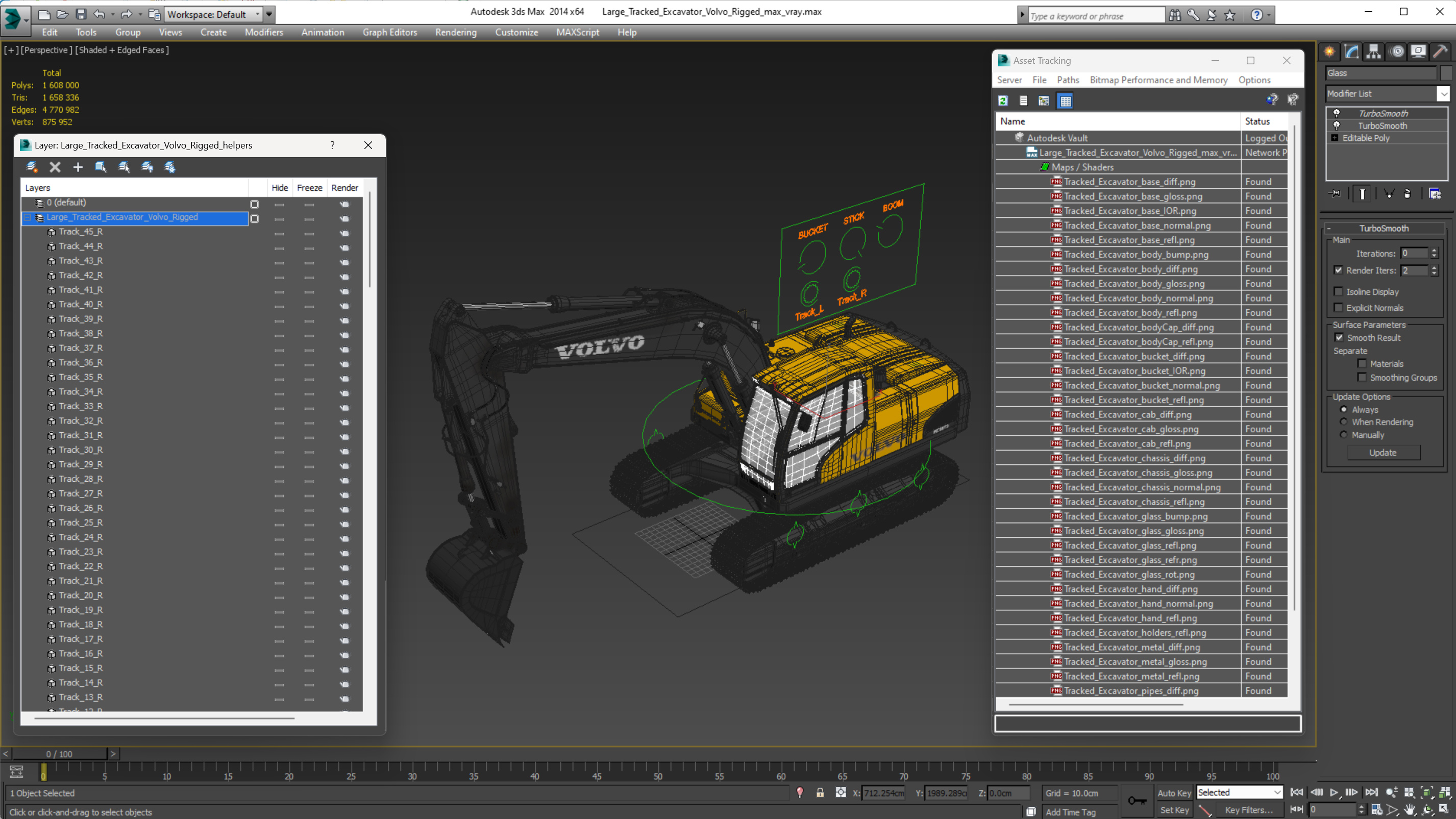1456x819 pixels.
Task: Click Add selection to layer plus icon
Action: [x=78, y=167]
